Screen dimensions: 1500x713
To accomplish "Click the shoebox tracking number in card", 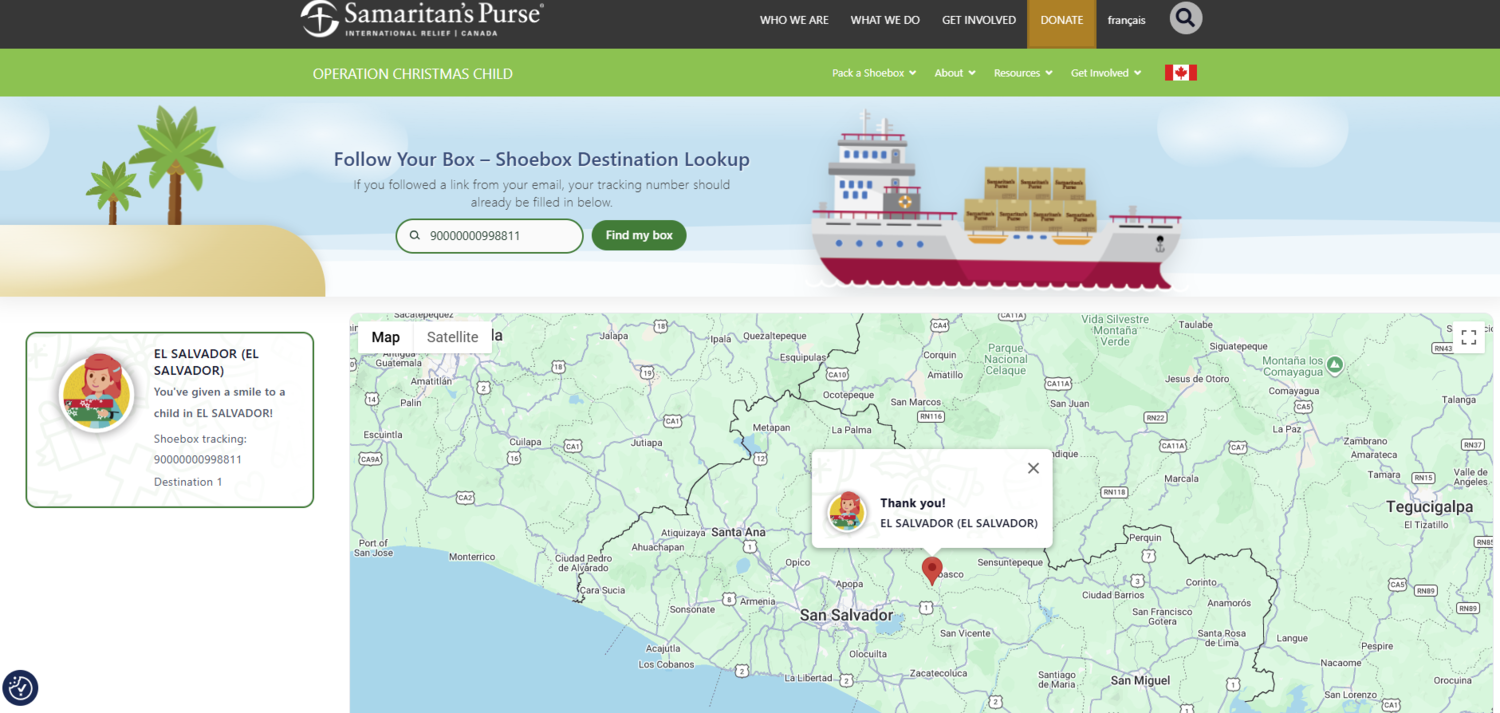I will 198,460.
